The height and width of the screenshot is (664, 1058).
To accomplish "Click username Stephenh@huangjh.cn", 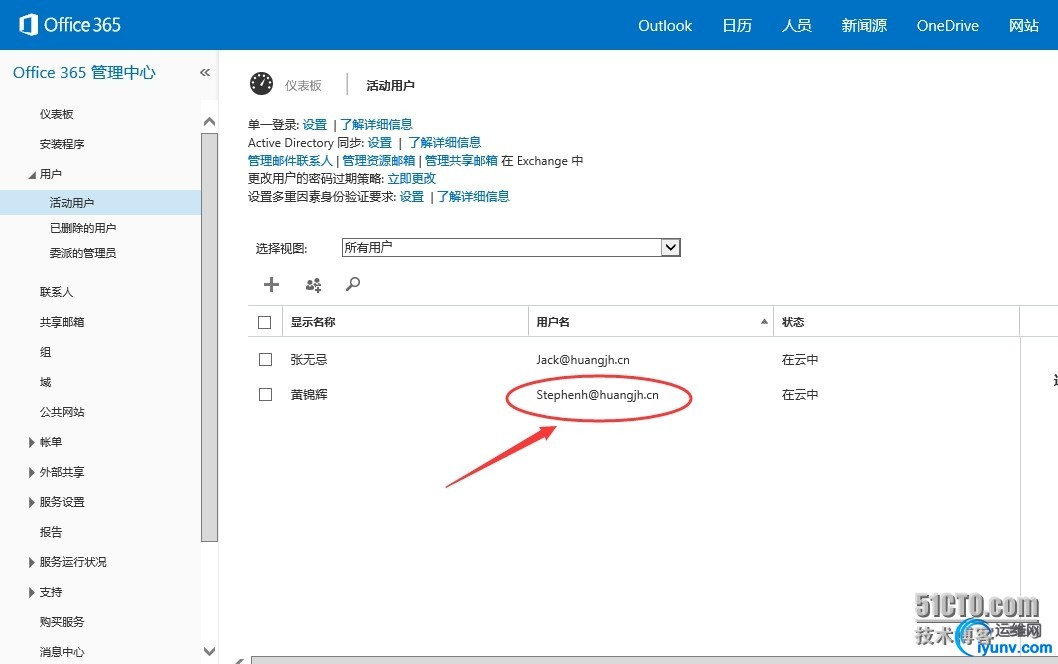I will coord(597,395).
